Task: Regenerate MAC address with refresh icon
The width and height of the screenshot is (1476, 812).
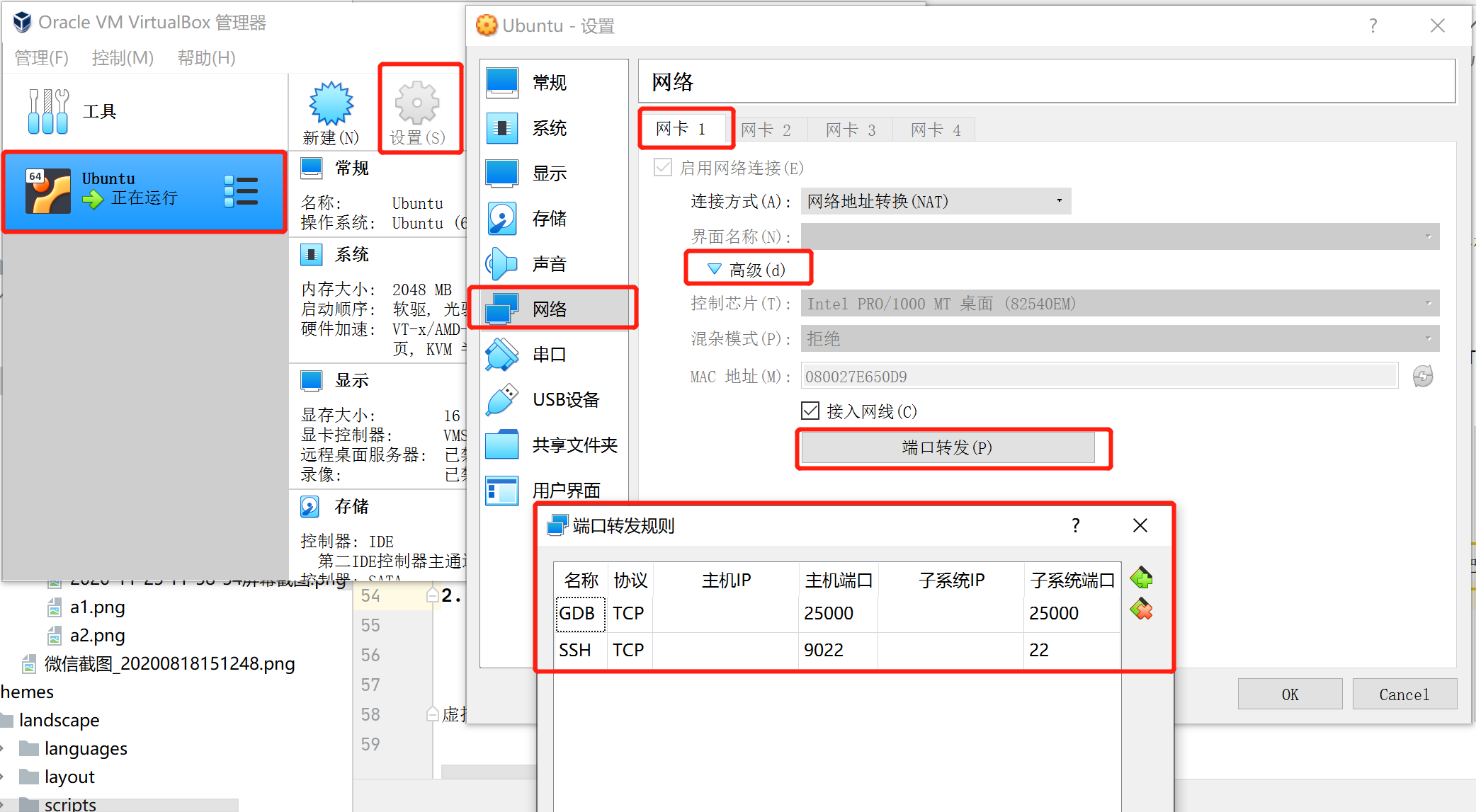Action: click(x=1422, y=376)
